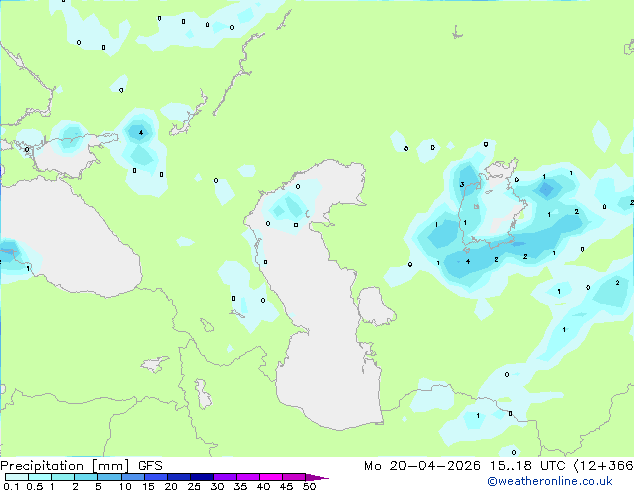
Task: Click the 25–30 mm dark blue swatch
Action: (x=202, y=477)
